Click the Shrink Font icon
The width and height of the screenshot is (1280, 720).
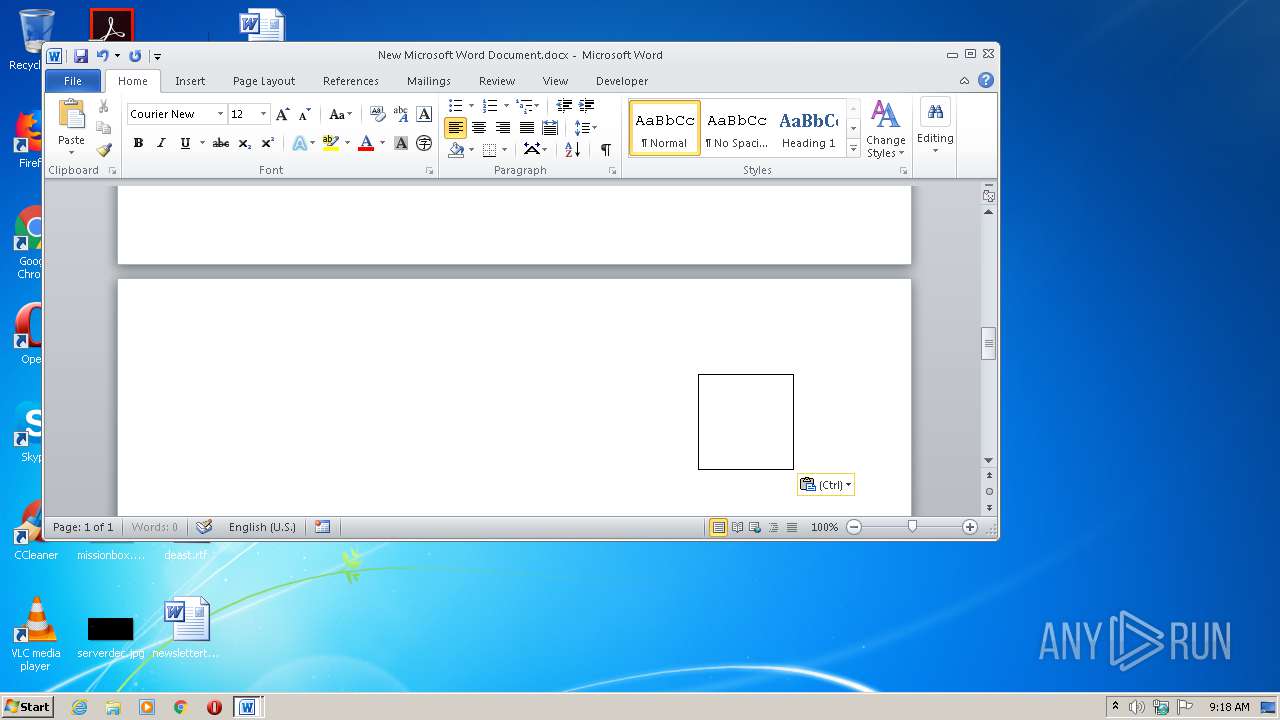click(x=305, y=114)
